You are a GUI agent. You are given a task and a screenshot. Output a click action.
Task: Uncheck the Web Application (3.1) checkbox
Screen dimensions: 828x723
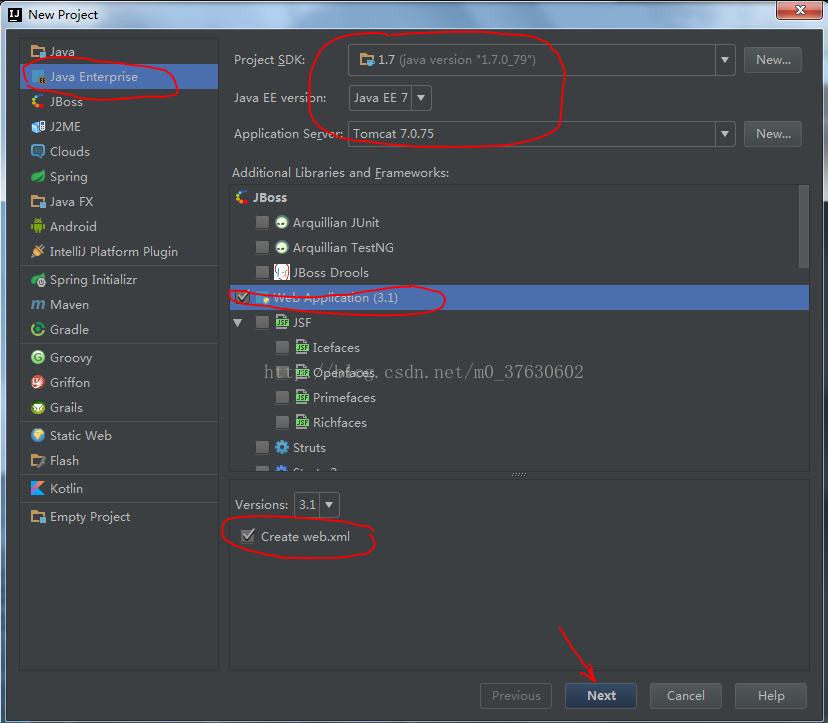[x=242, y=297]
